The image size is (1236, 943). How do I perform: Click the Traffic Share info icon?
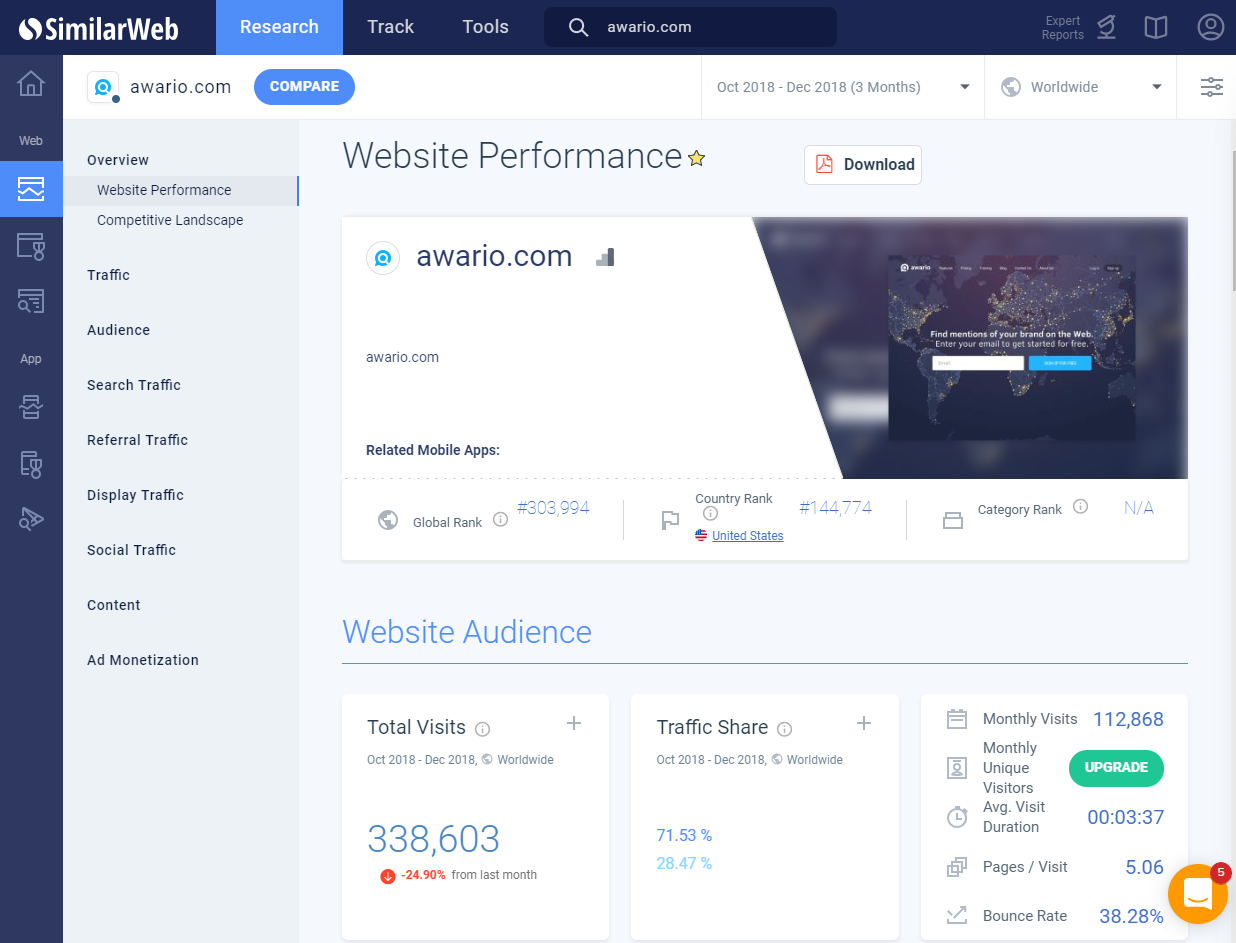coord(785,729)
